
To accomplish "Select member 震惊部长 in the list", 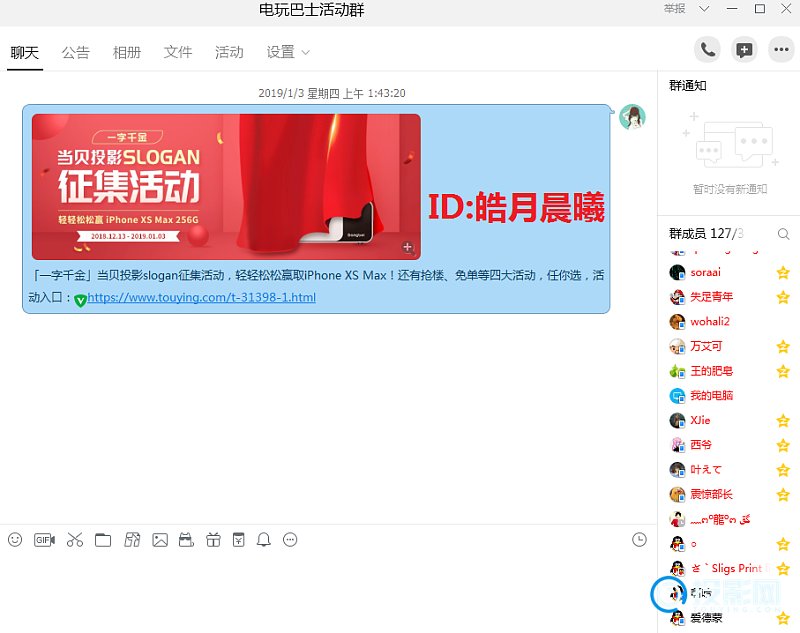I will coord(729,494).
